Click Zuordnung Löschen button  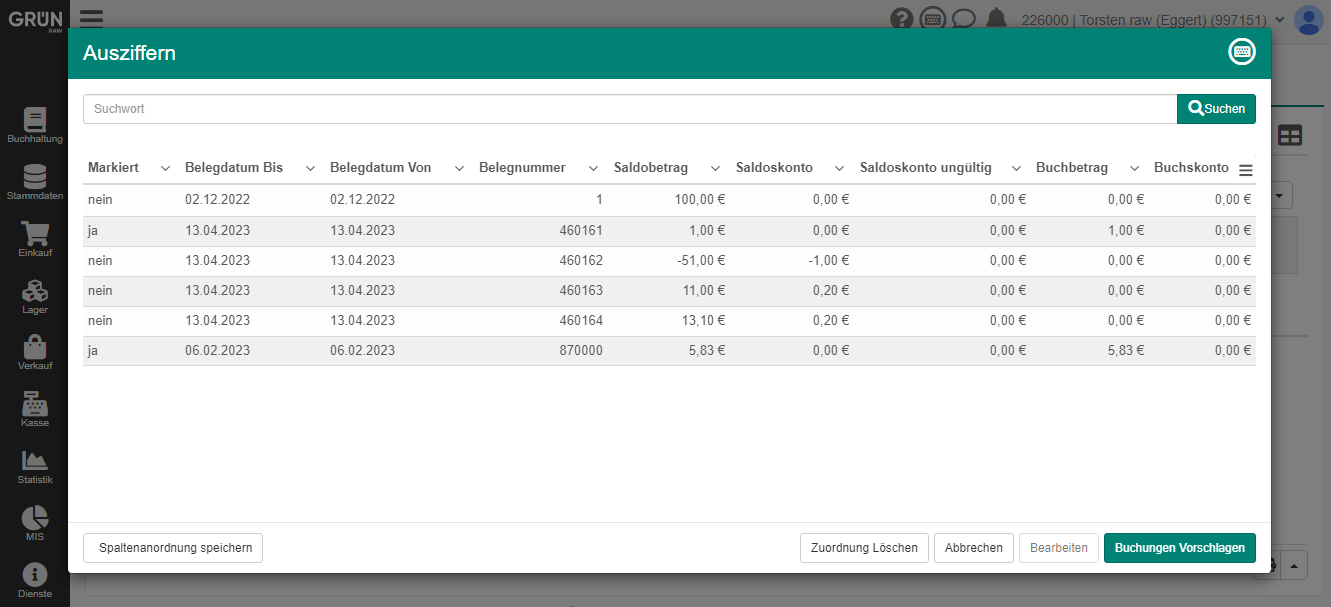[x=864, y=548]
